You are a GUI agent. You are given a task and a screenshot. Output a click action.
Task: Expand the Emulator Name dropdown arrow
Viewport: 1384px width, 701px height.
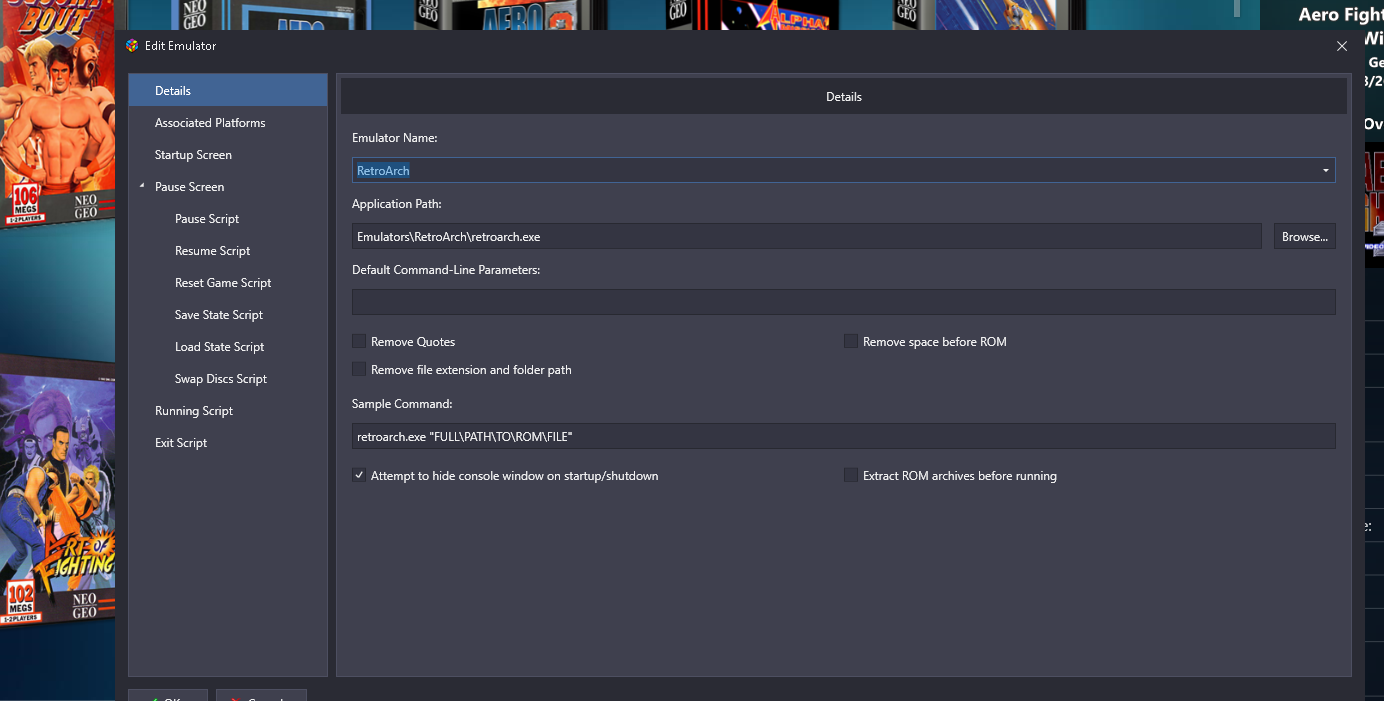click(1326, 170)
